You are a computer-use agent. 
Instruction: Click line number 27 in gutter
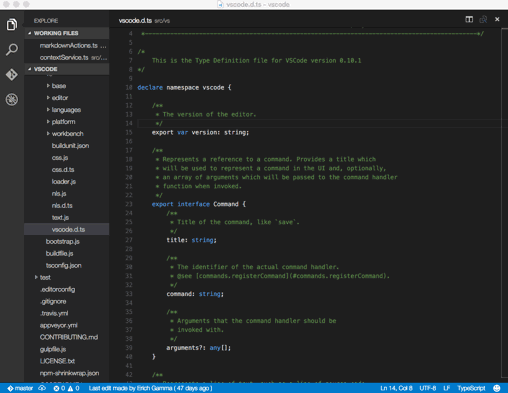coord(129,240)
